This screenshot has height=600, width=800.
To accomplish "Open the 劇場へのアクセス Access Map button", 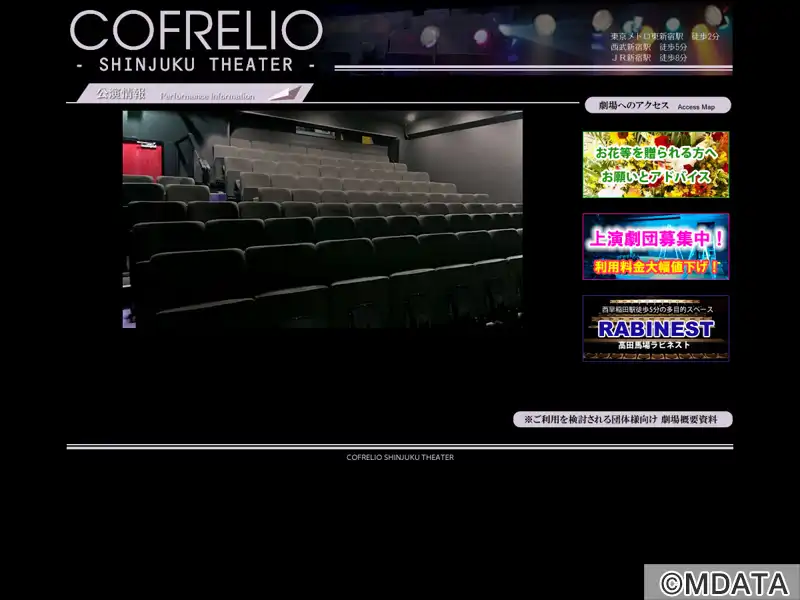I will pos(658,106).
